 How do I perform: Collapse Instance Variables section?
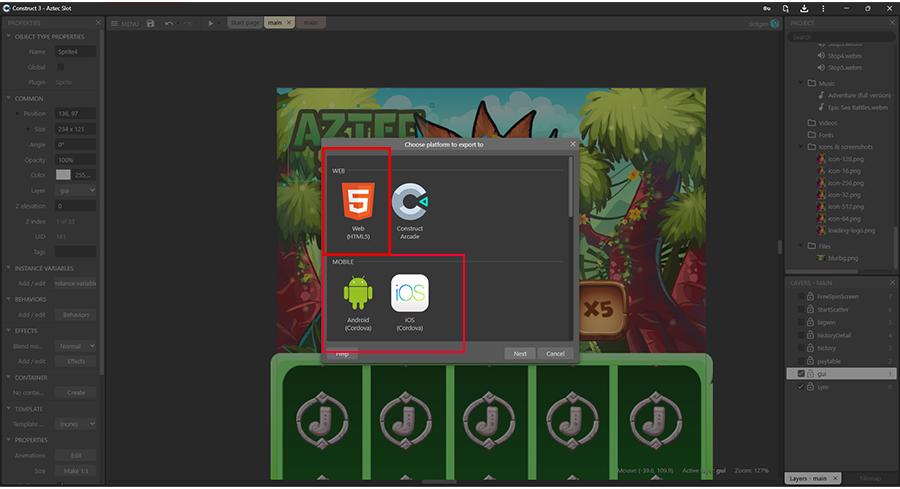9,268
